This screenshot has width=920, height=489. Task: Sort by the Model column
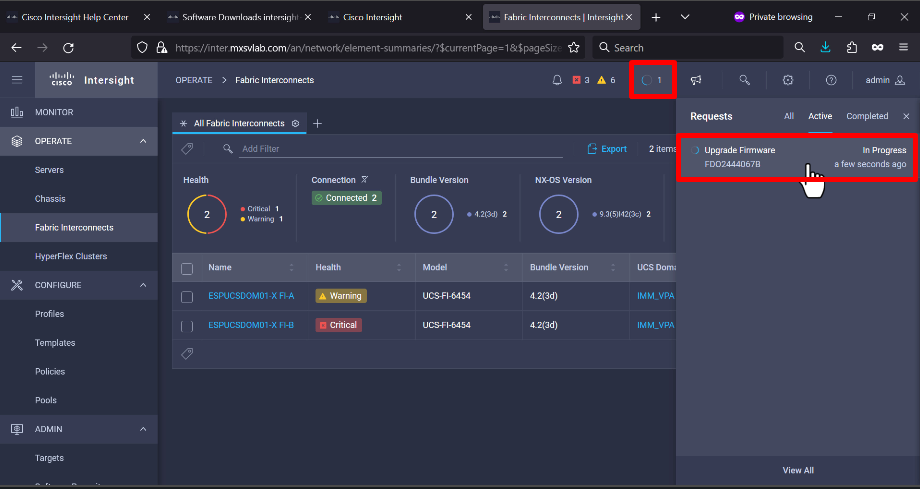[506, 268]
